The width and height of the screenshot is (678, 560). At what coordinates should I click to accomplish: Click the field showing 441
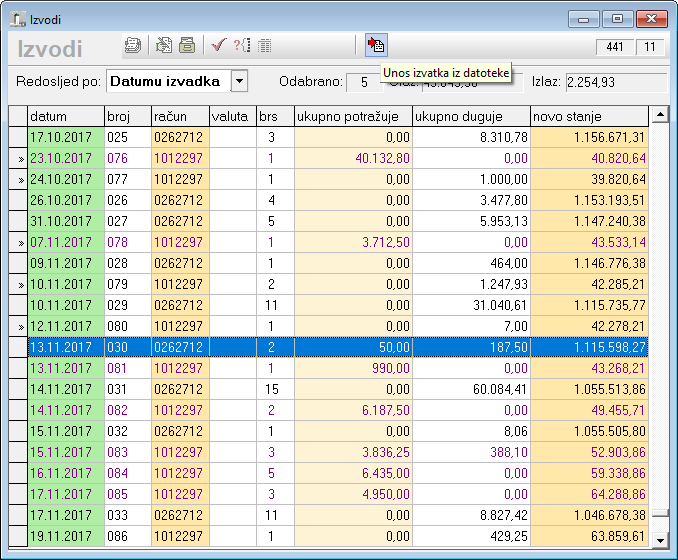click(615, 47)
